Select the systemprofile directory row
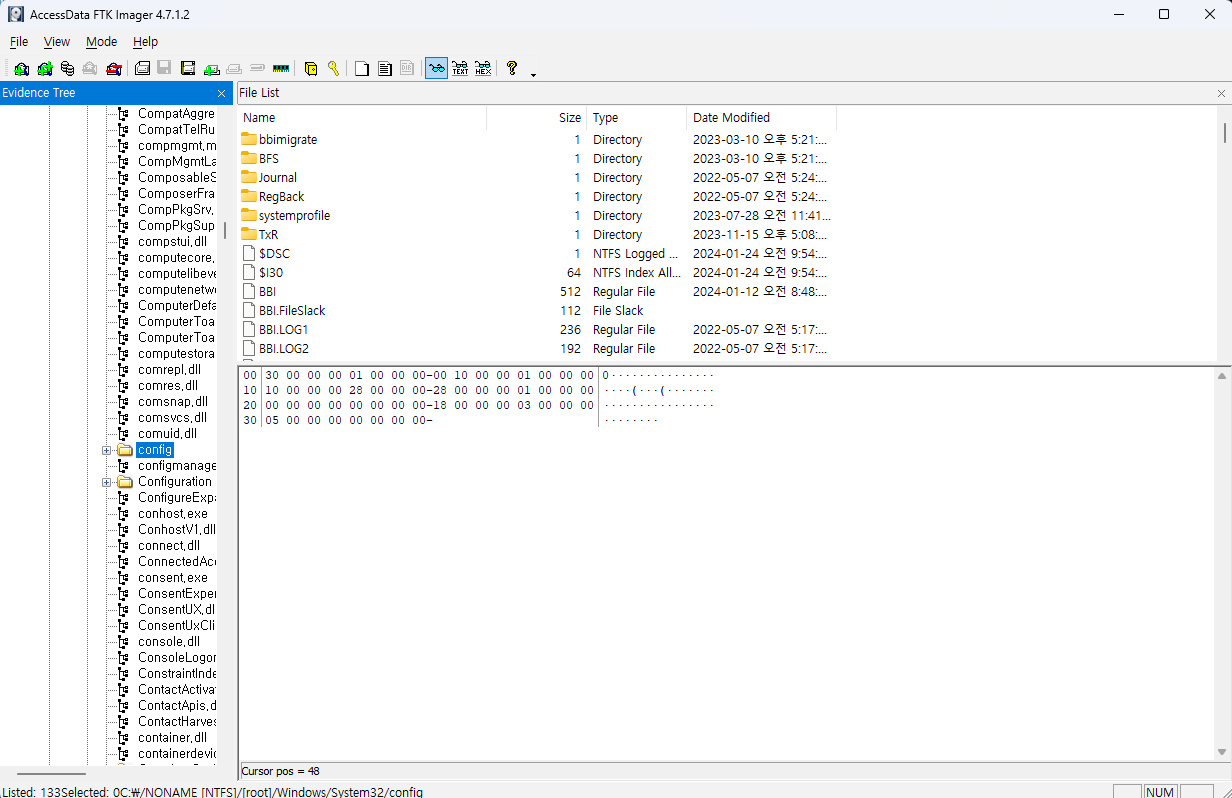1232x798 pixels. 536,216
